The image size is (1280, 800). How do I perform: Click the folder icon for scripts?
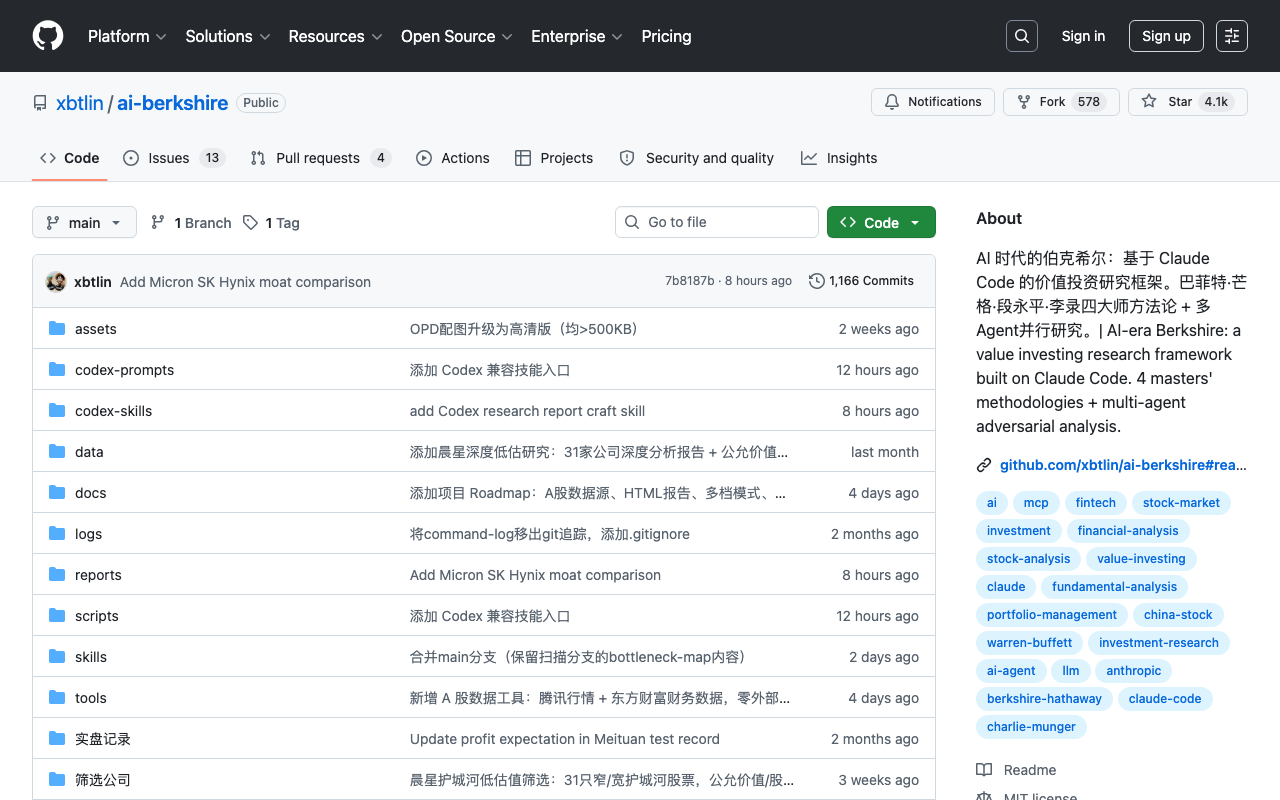(x=57, y=616)
